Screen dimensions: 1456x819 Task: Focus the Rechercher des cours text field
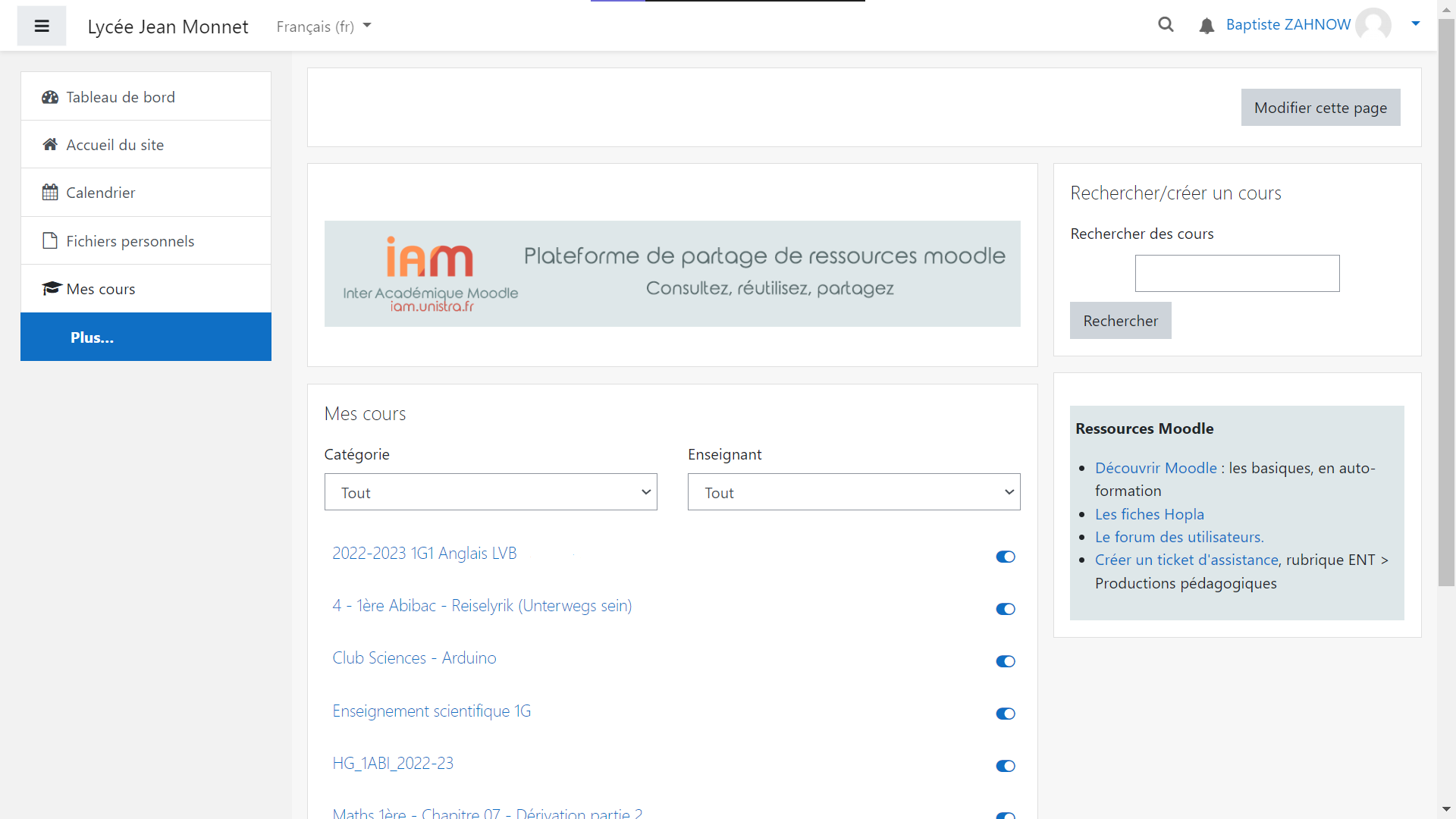(x=1237, y=274)
